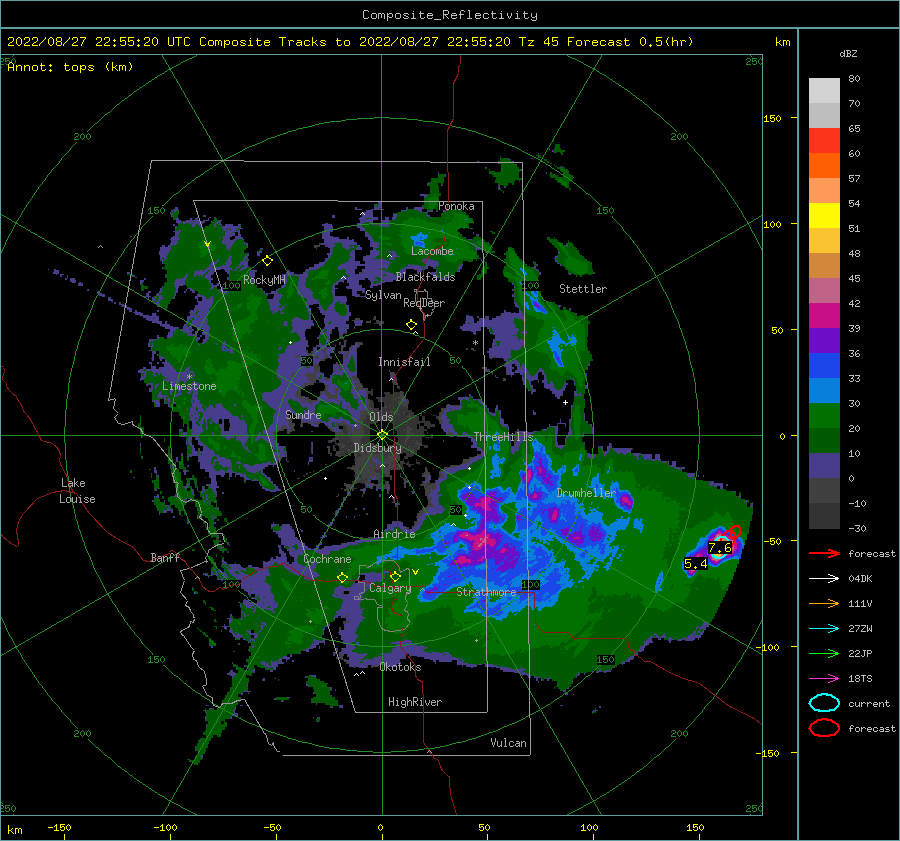Click the 04DK legend text
Screen dimensions: 900x841
[x=860, y=579]
